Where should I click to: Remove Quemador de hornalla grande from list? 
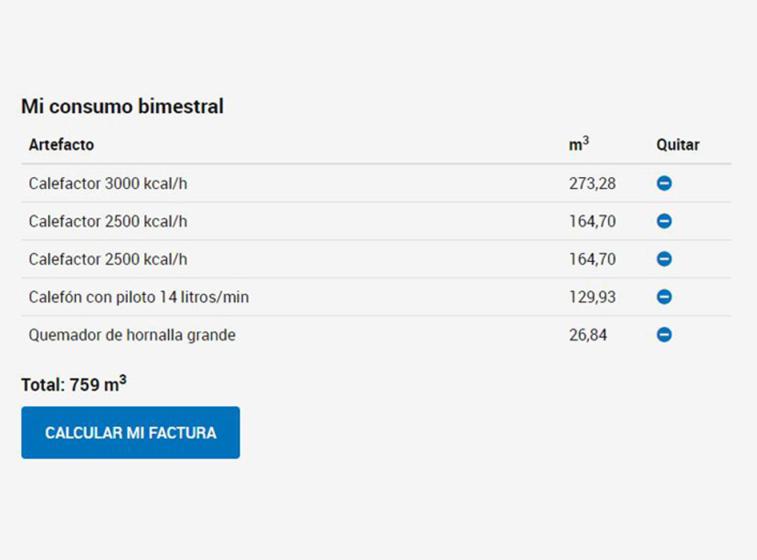(x=664, y=335)
